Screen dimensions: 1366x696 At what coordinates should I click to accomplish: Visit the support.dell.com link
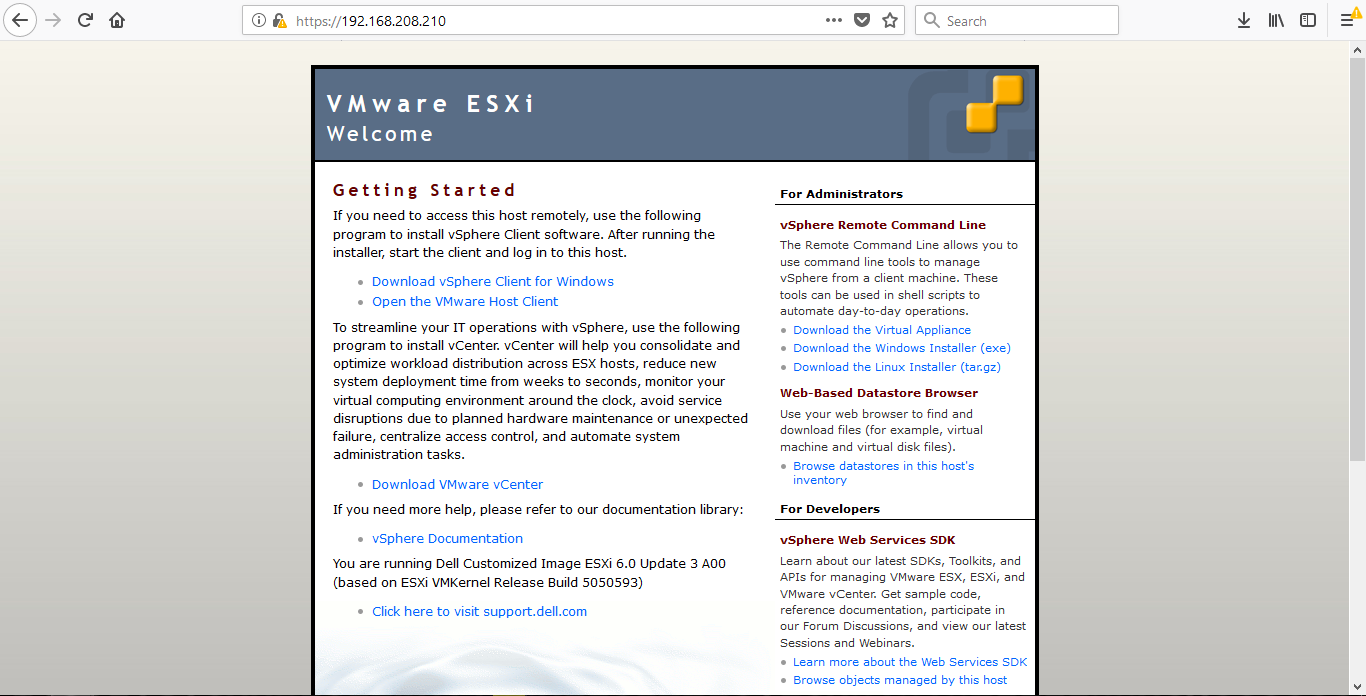tap(479, 612)
